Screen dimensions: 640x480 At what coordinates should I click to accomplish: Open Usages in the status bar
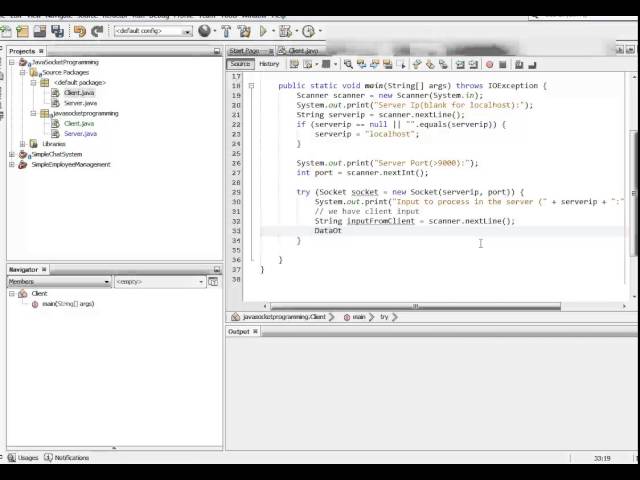(24, 458)
